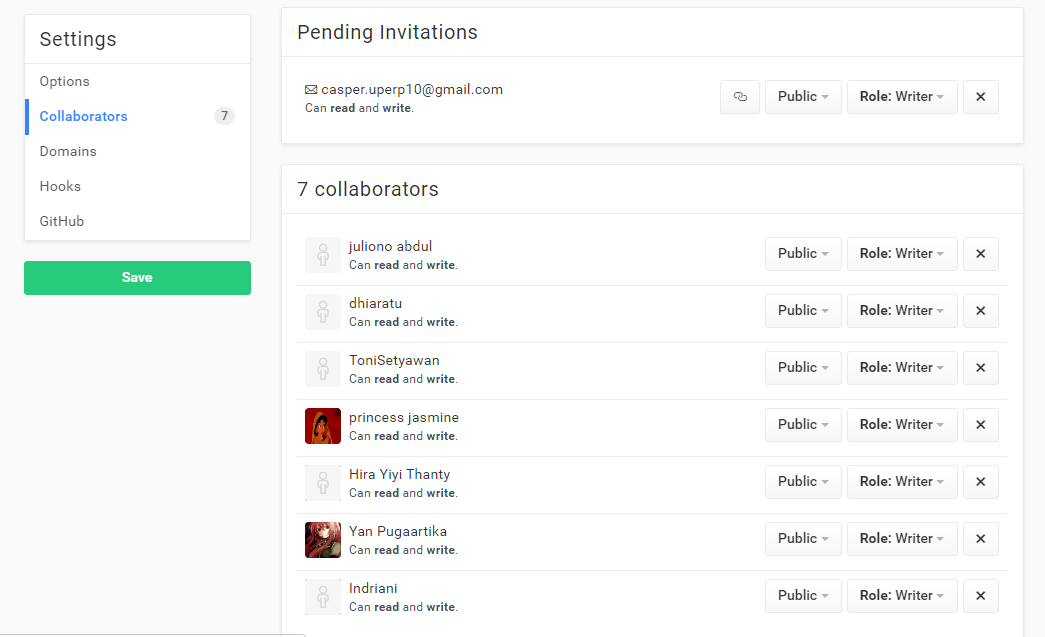Copy invitation link for casper.uperp10@gmail.com

(x=740, y=97)
